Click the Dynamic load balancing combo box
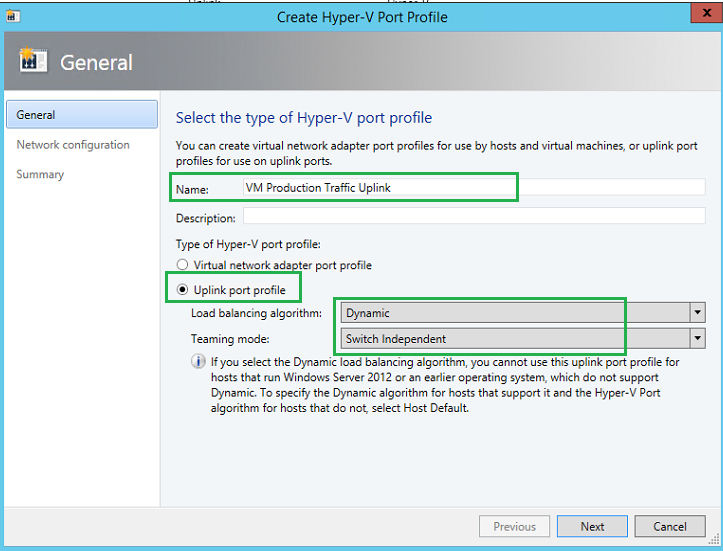 (523, 313)
